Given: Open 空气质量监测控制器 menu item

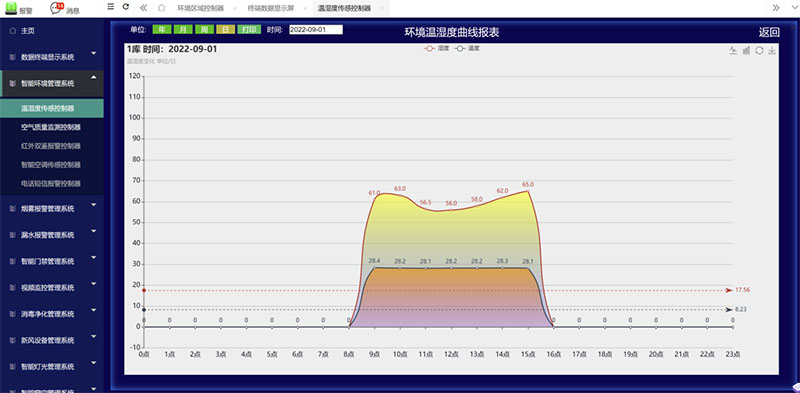Looking at the screenshot, I should [x=52, y=127].
